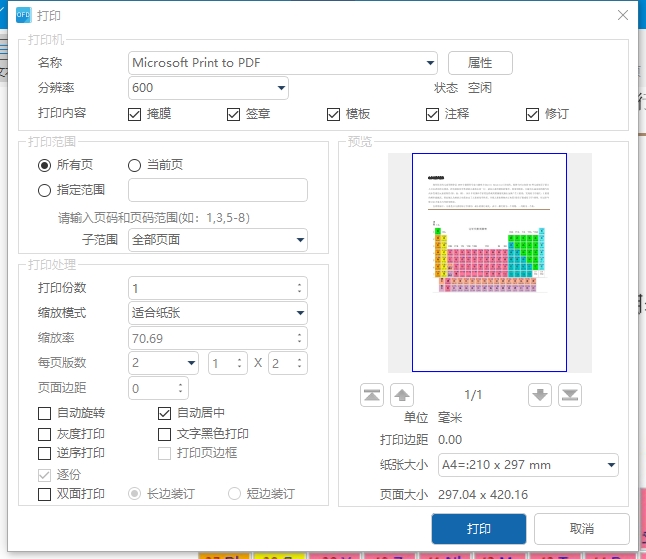Toggle the 双面打印 checkbox
This screenshot has width=646, height=559.
tap(44, 494)
